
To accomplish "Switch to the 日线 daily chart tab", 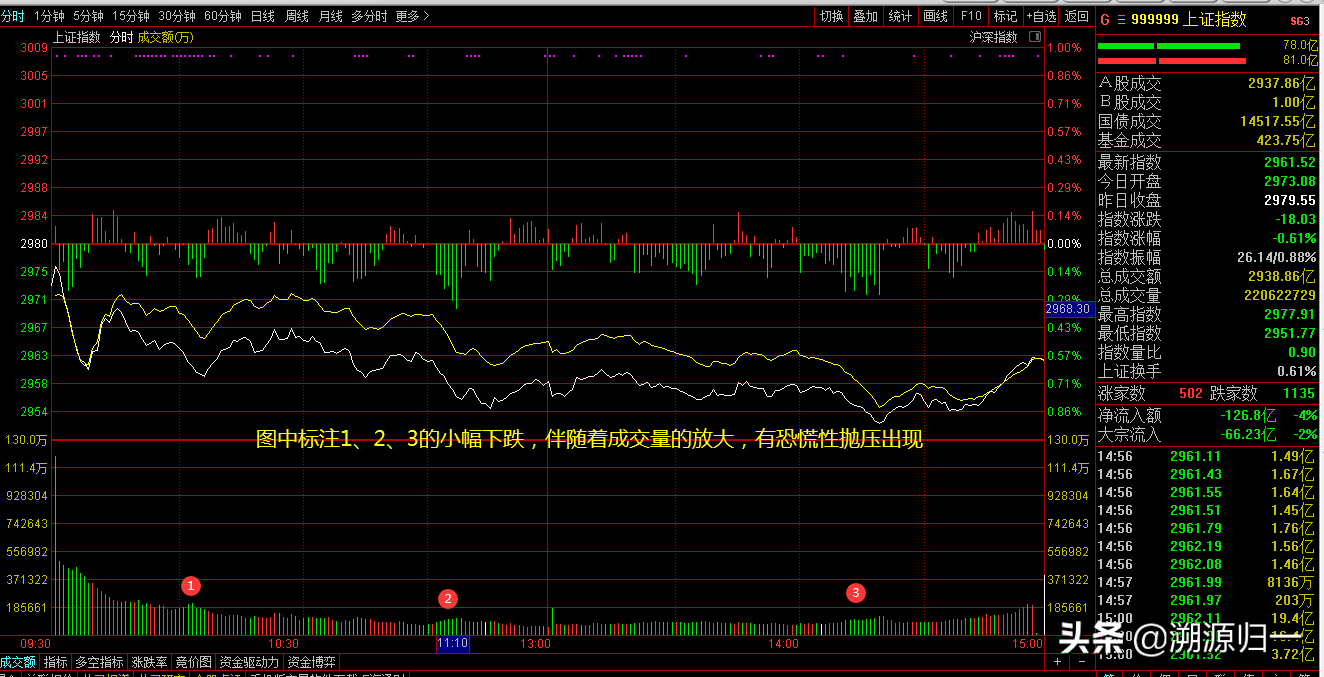I will click(x=263, y=16).
